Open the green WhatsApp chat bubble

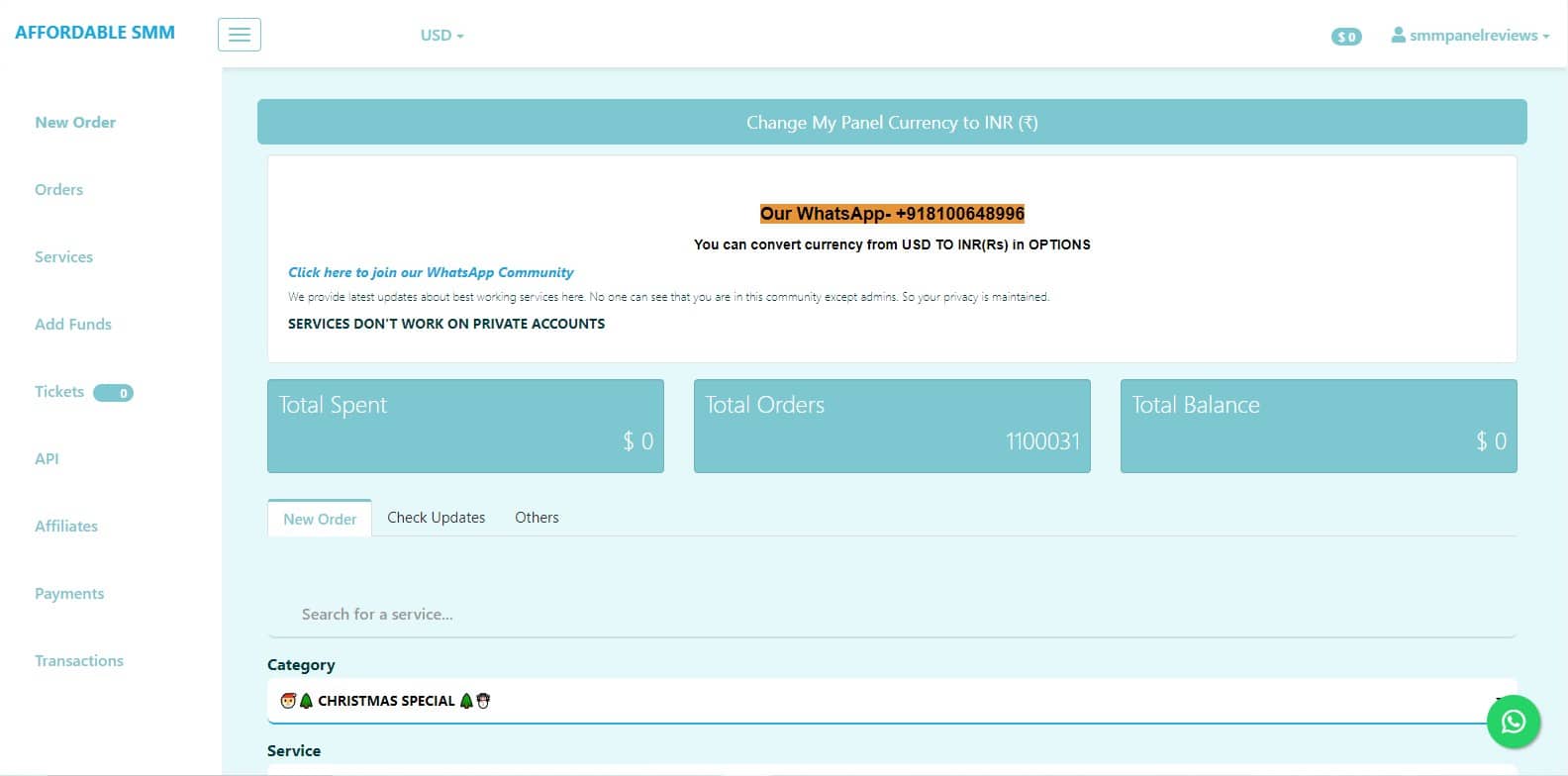(1513, 722)
